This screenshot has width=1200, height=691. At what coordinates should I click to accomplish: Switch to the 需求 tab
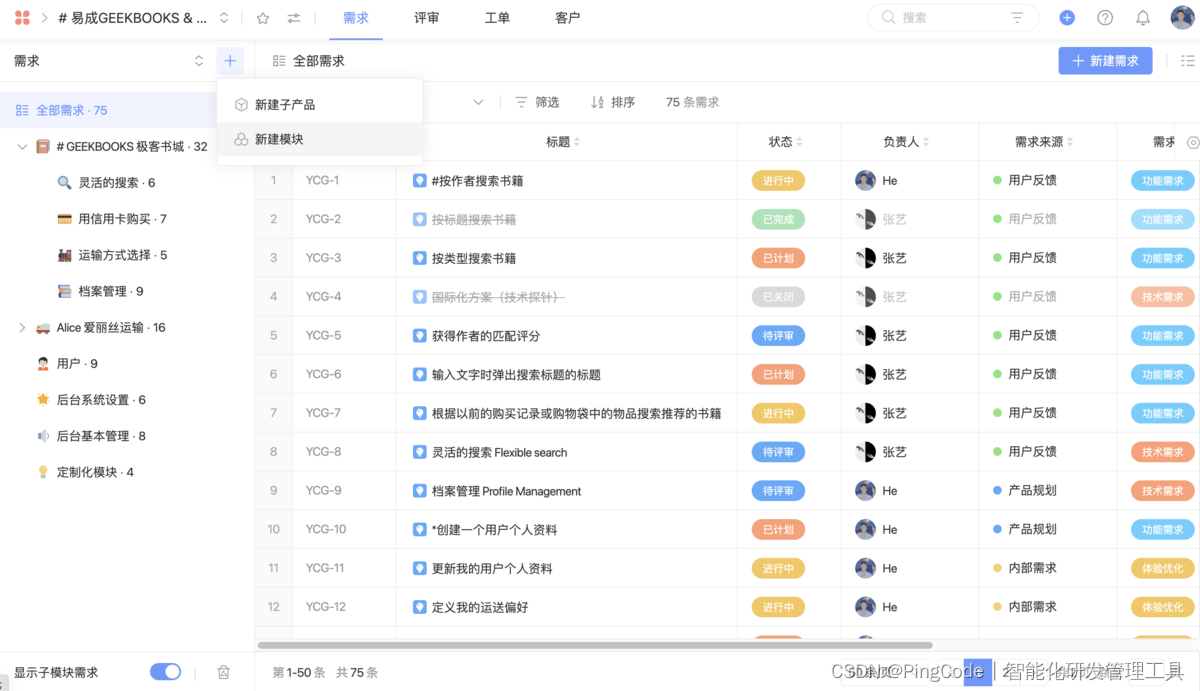(356, 18)
